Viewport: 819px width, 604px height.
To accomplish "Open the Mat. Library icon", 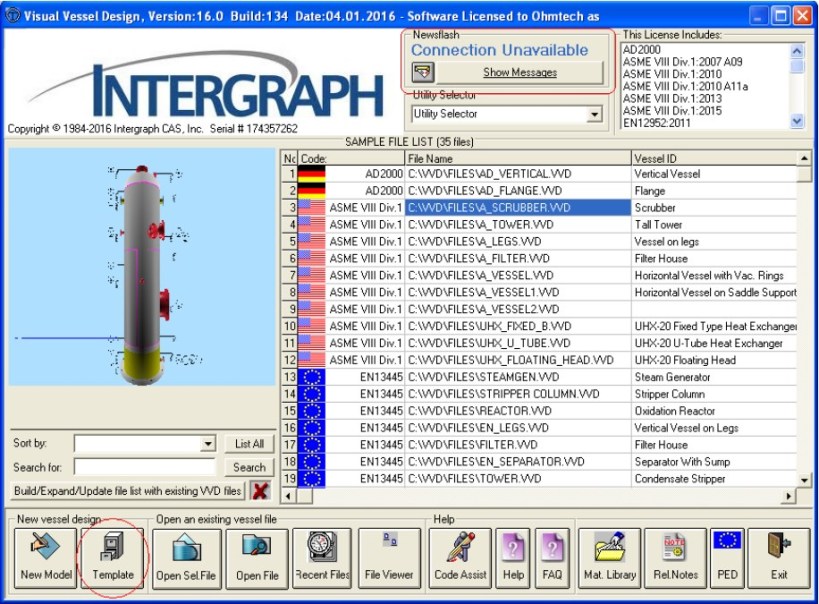I will [x=609, y=558].
